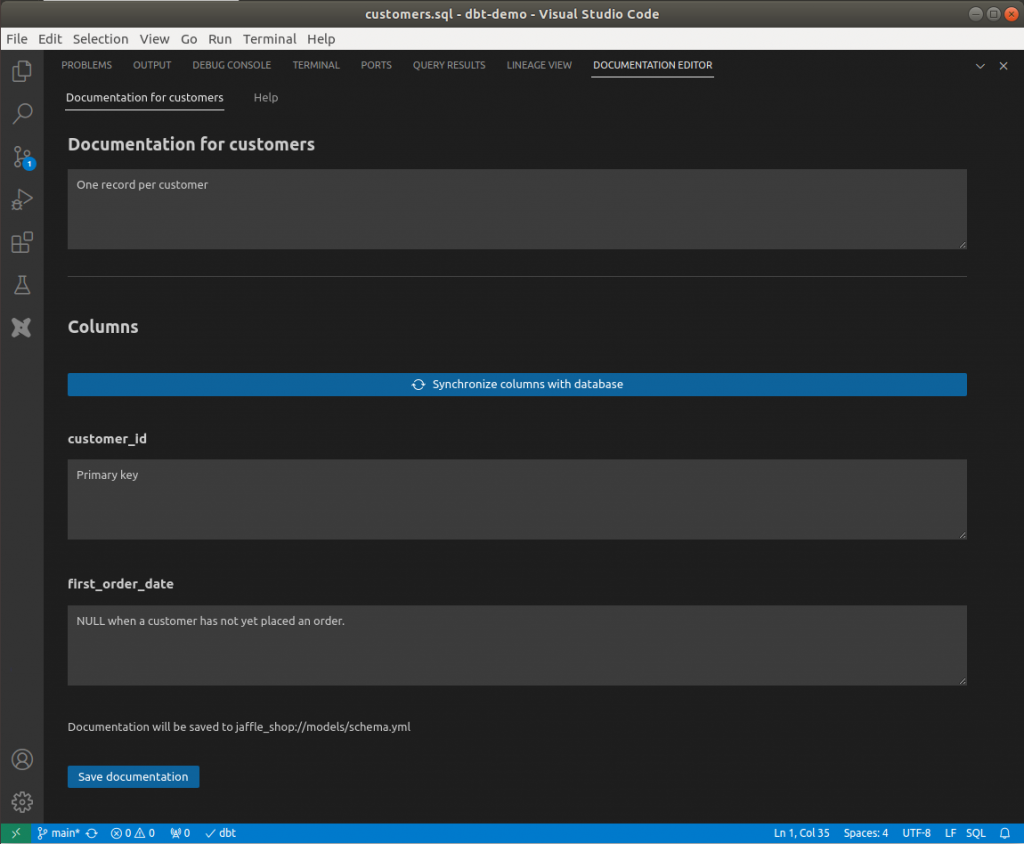Click the Save documentation button

coord(133,777)
